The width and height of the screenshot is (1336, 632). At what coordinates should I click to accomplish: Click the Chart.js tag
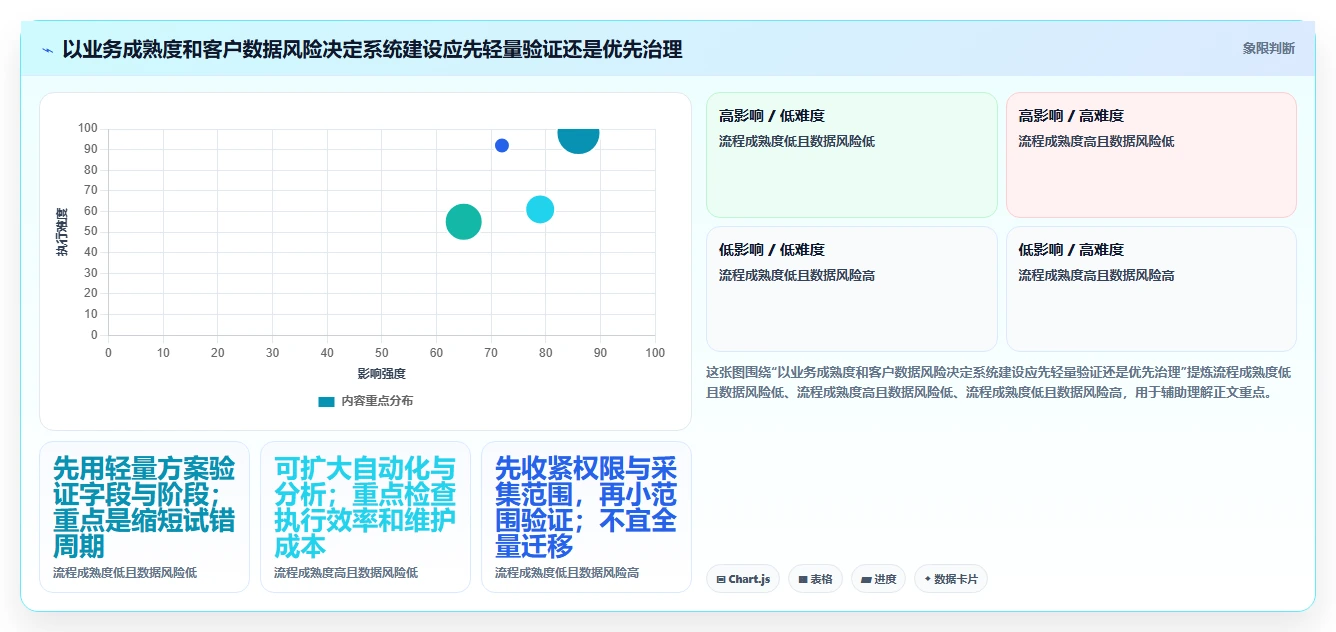[743, 579]
